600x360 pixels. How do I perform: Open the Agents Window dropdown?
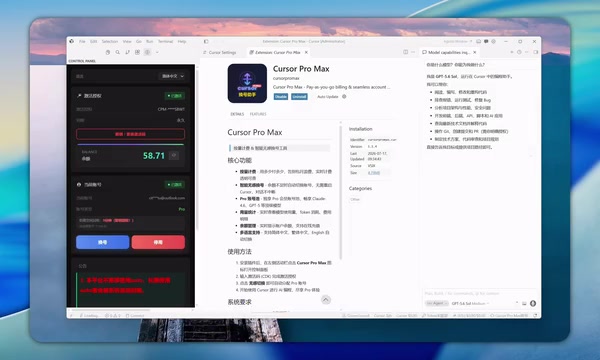click(457, 41)
